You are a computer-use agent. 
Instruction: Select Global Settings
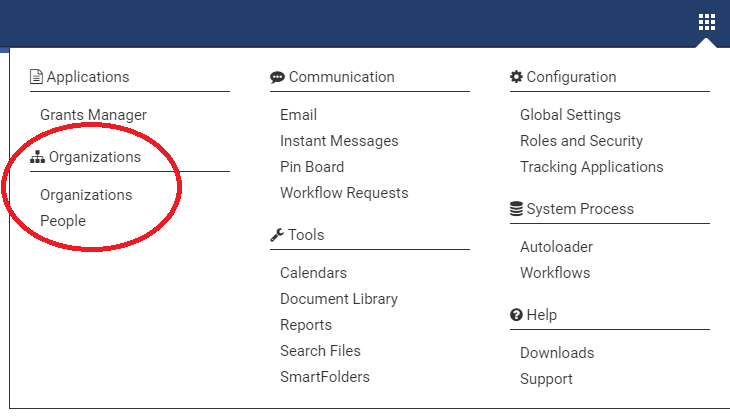[x=570, y=115]
